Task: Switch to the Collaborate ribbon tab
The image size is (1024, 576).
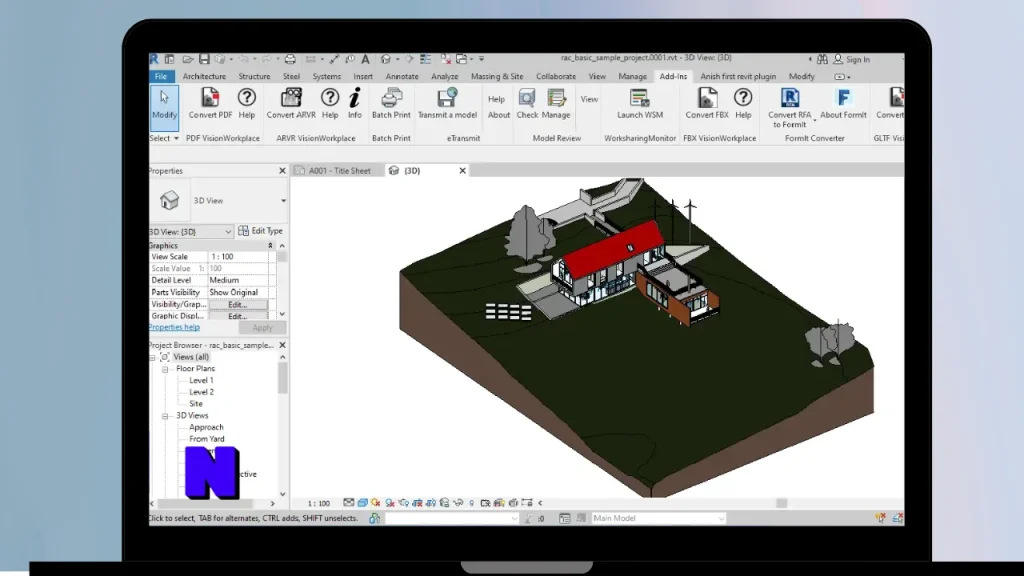Action: 556,76
